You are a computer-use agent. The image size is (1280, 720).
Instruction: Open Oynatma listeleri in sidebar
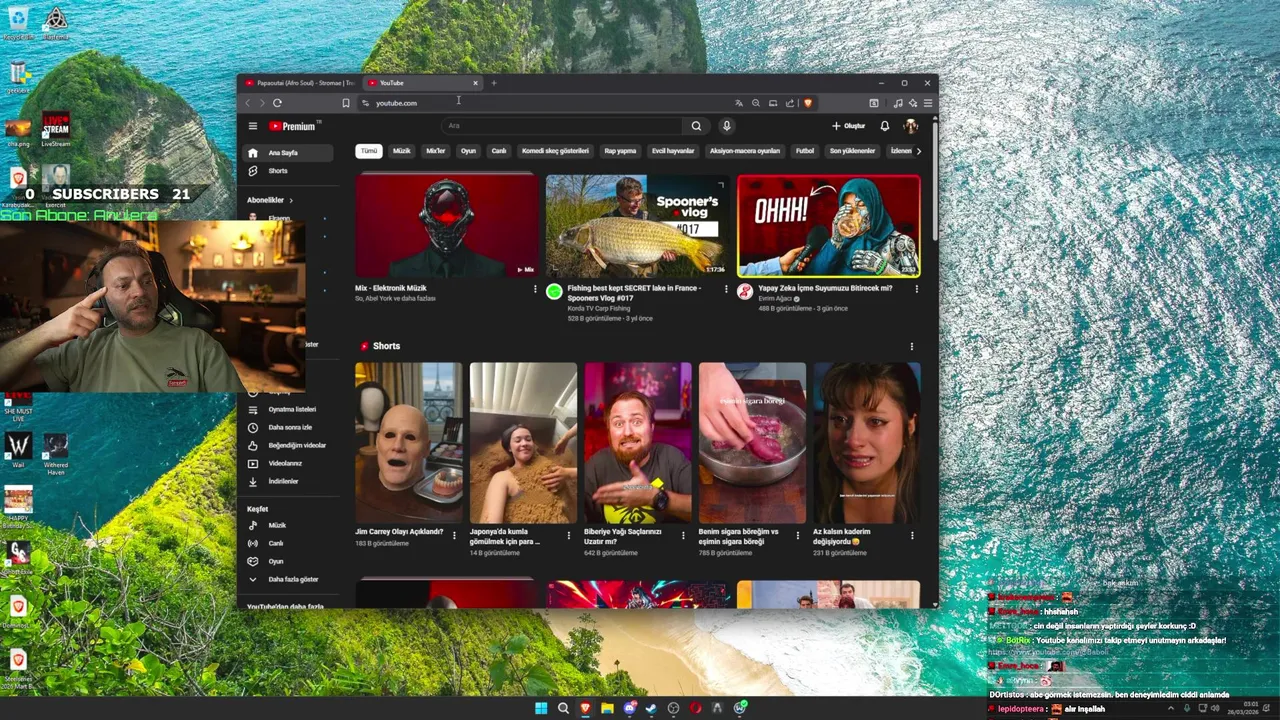290,409
